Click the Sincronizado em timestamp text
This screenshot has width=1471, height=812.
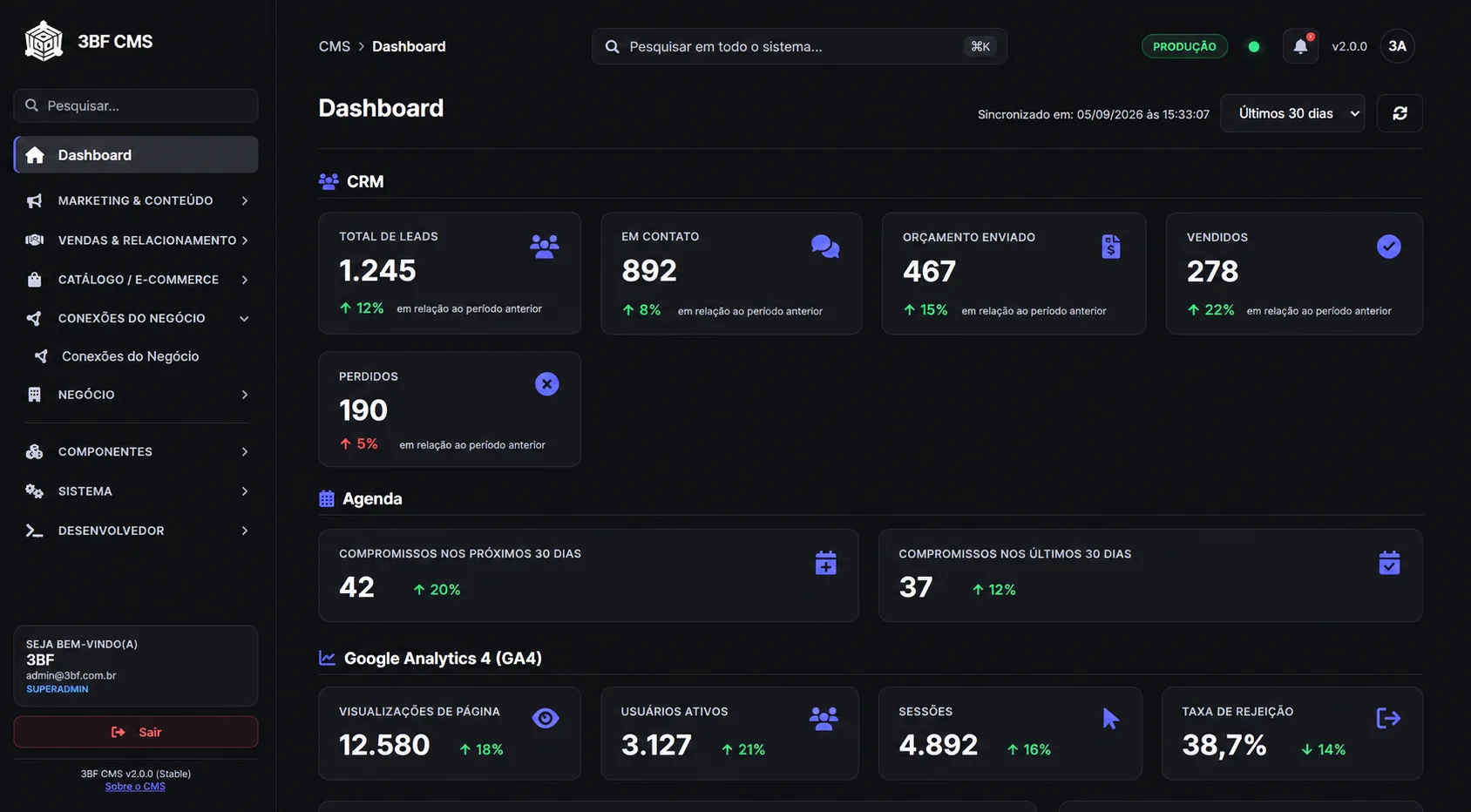1094,114
